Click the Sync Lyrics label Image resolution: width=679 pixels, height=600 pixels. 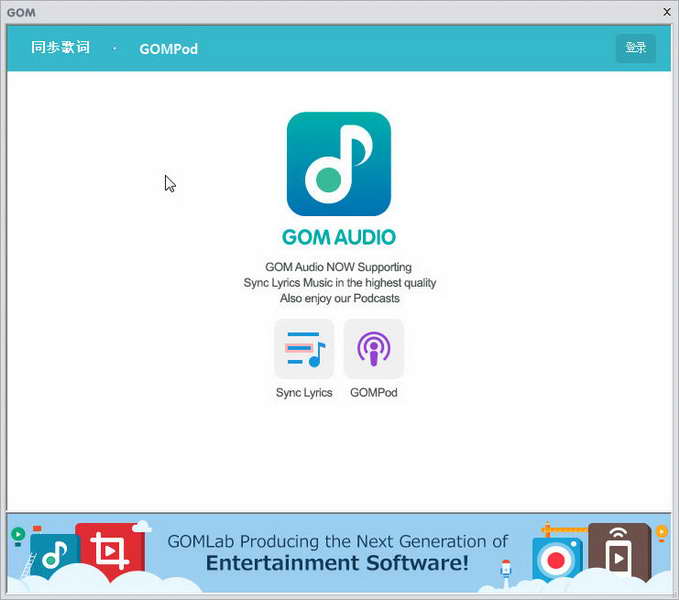[304, 393]
